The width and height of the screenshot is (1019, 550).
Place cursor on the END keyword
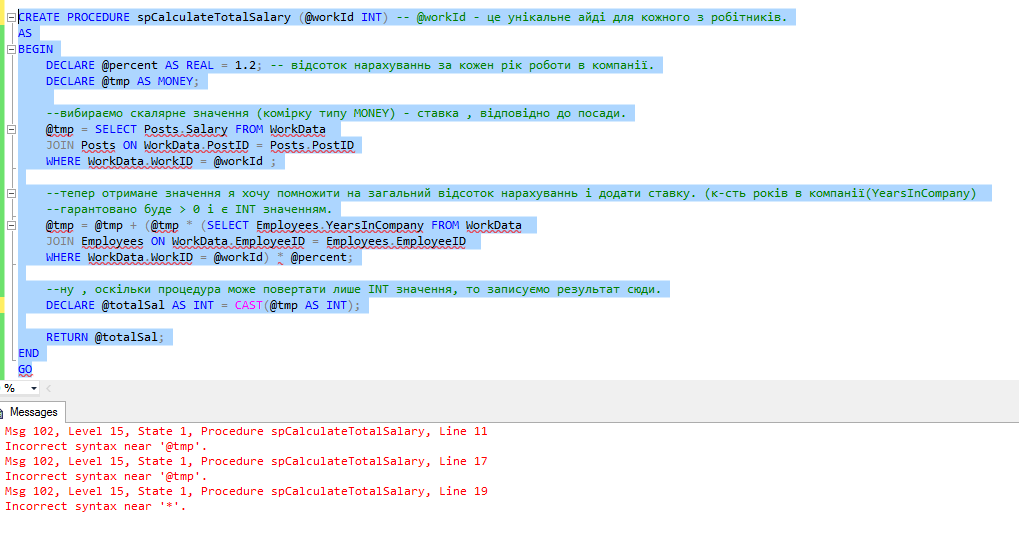[28, 353]
